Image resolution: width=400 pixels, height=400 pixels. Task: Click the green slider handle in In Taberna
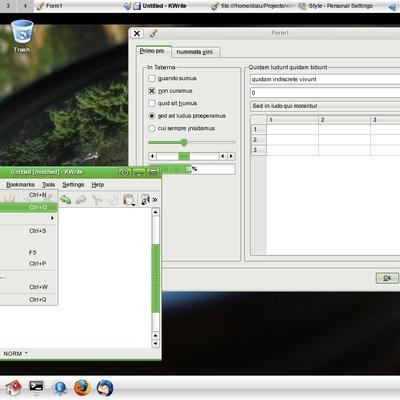pyautogui.click(x=184, y=143)
